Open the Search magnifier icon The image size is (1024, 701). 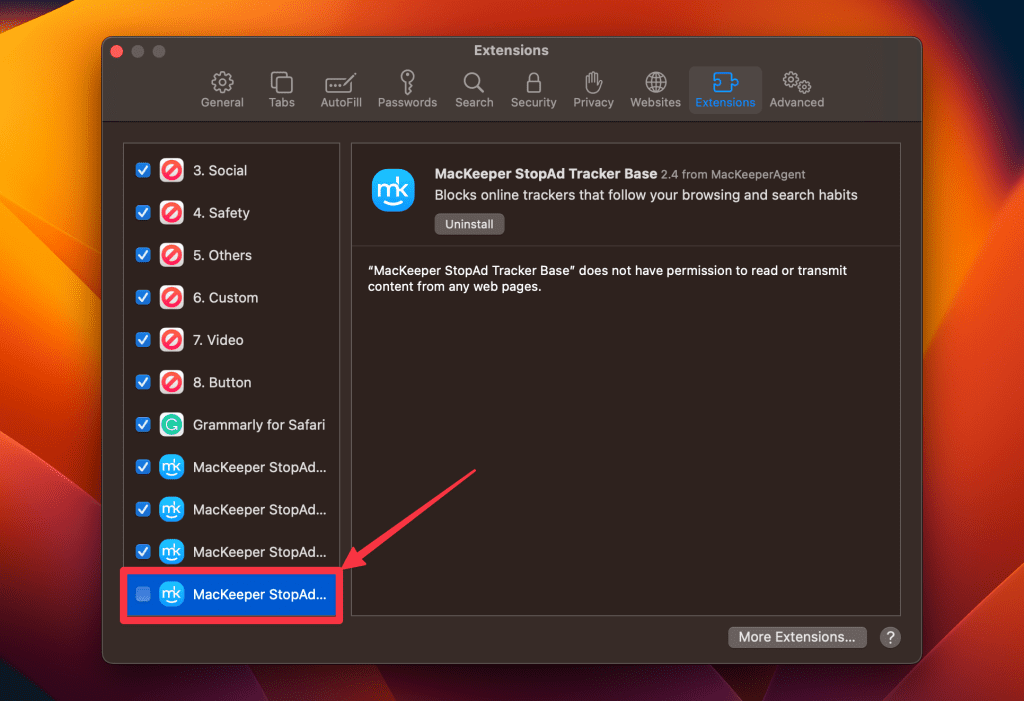(474, 83)
